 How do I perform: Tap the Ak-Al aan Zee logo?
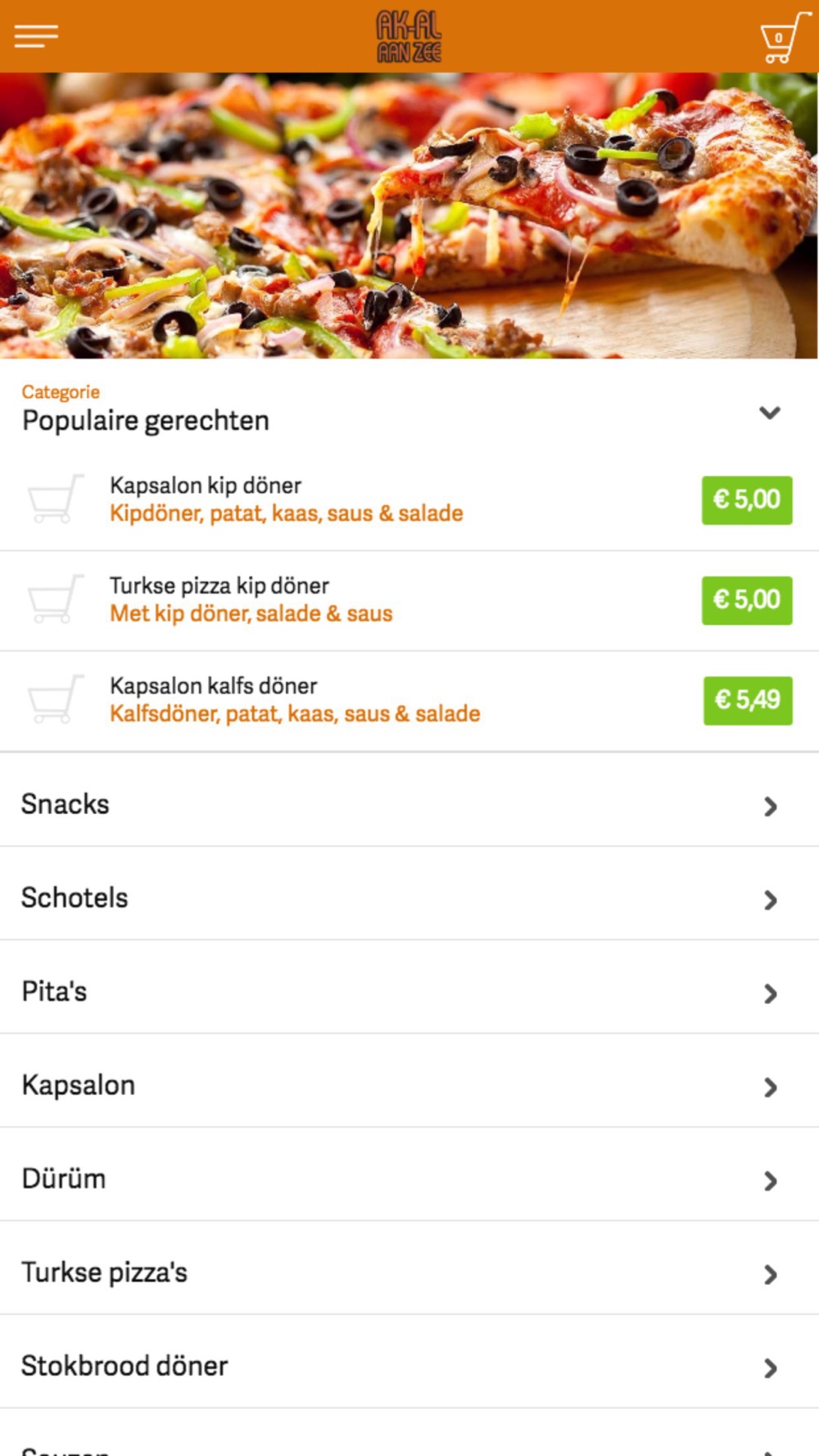point(409,37)
